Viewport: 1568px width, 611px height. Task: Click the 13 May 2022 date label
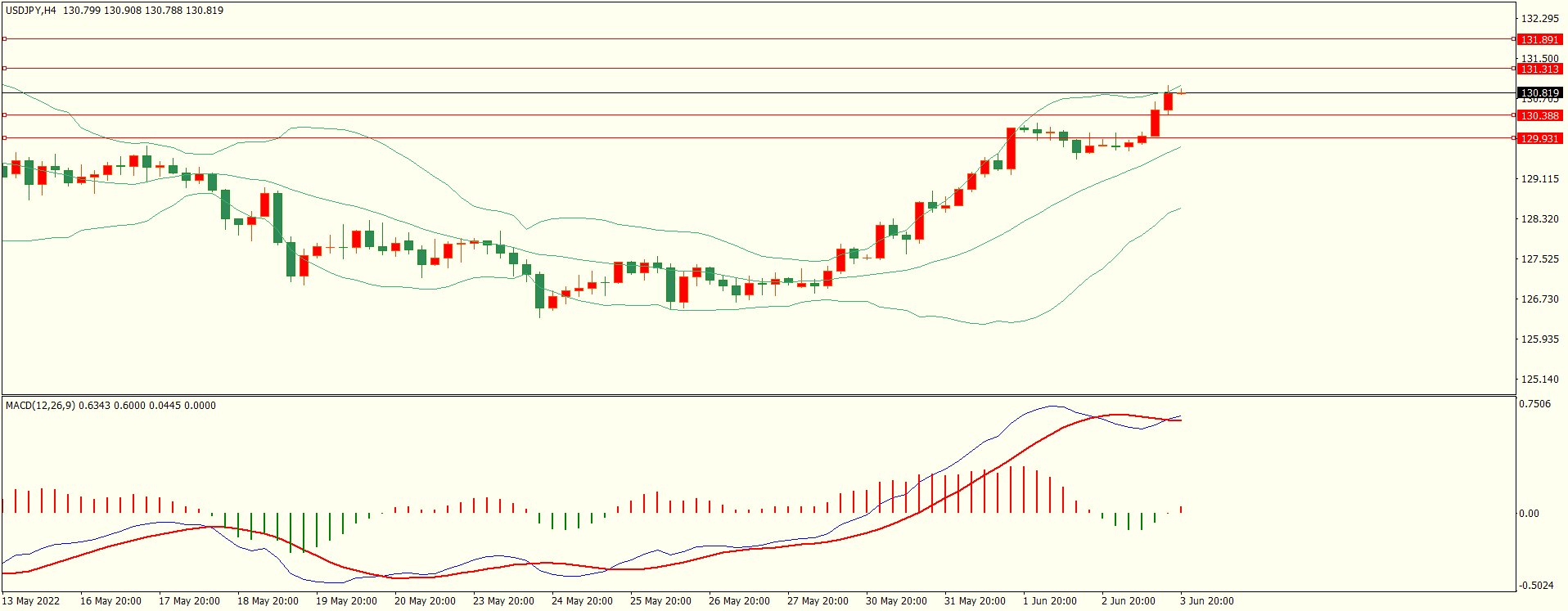[x=31, y=601]
